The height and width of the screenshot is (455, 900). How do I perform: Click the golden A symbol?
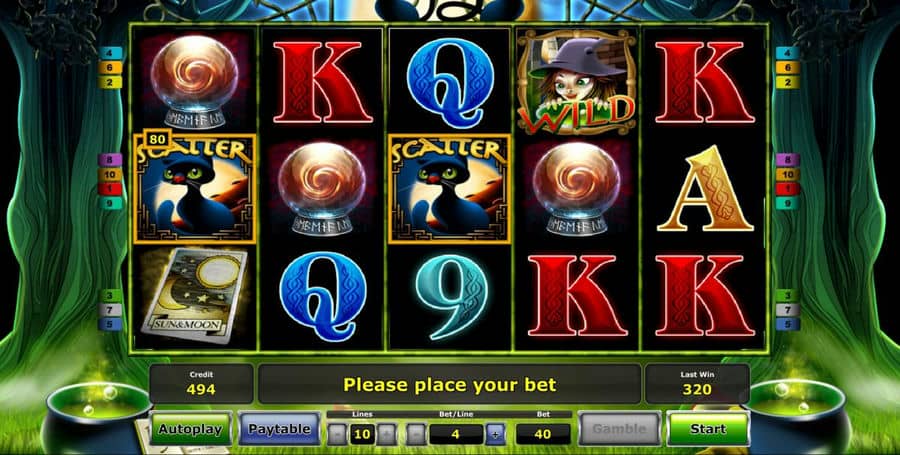pyautogui.click(x=705, y=189)
